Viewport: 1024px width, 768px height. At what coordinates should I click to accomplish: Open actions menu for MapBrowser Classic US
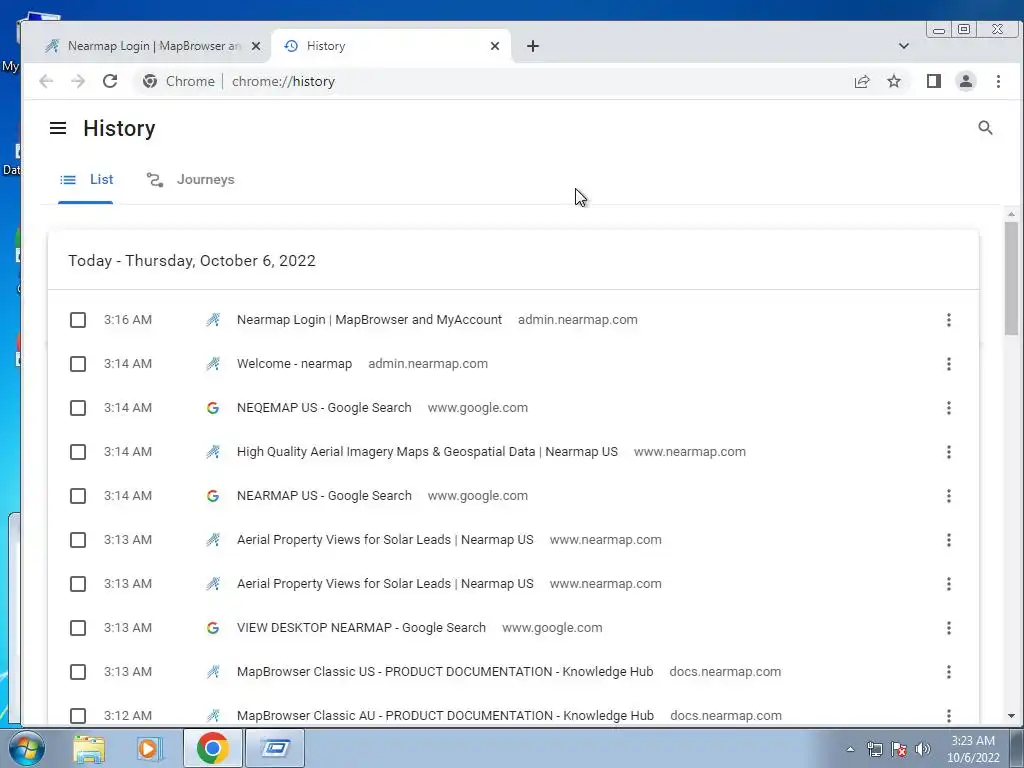(949, 672)
